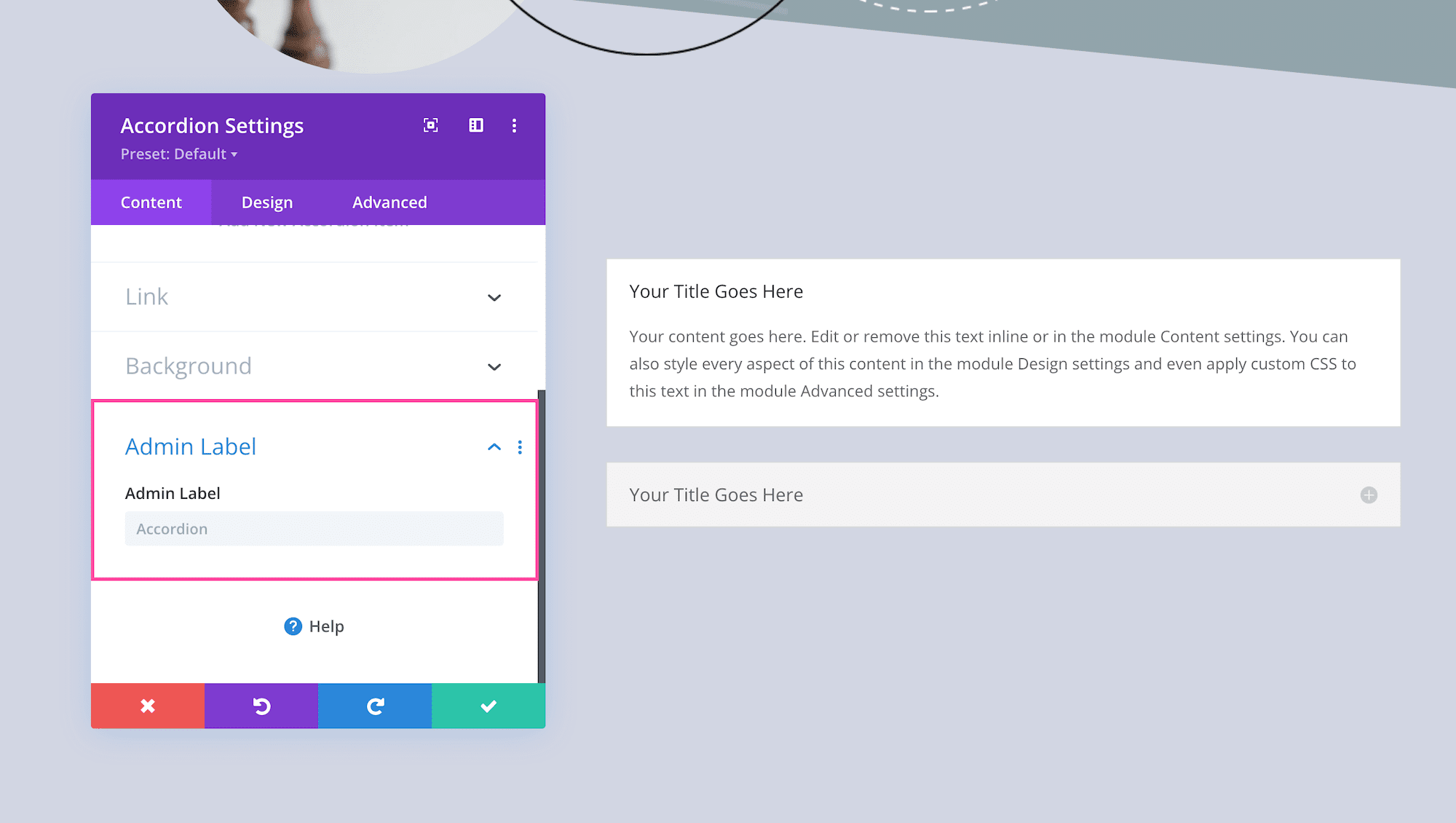Open the settings modal fullscreen view
This screenshot has height=823, width=1456.
click(430, 125)
